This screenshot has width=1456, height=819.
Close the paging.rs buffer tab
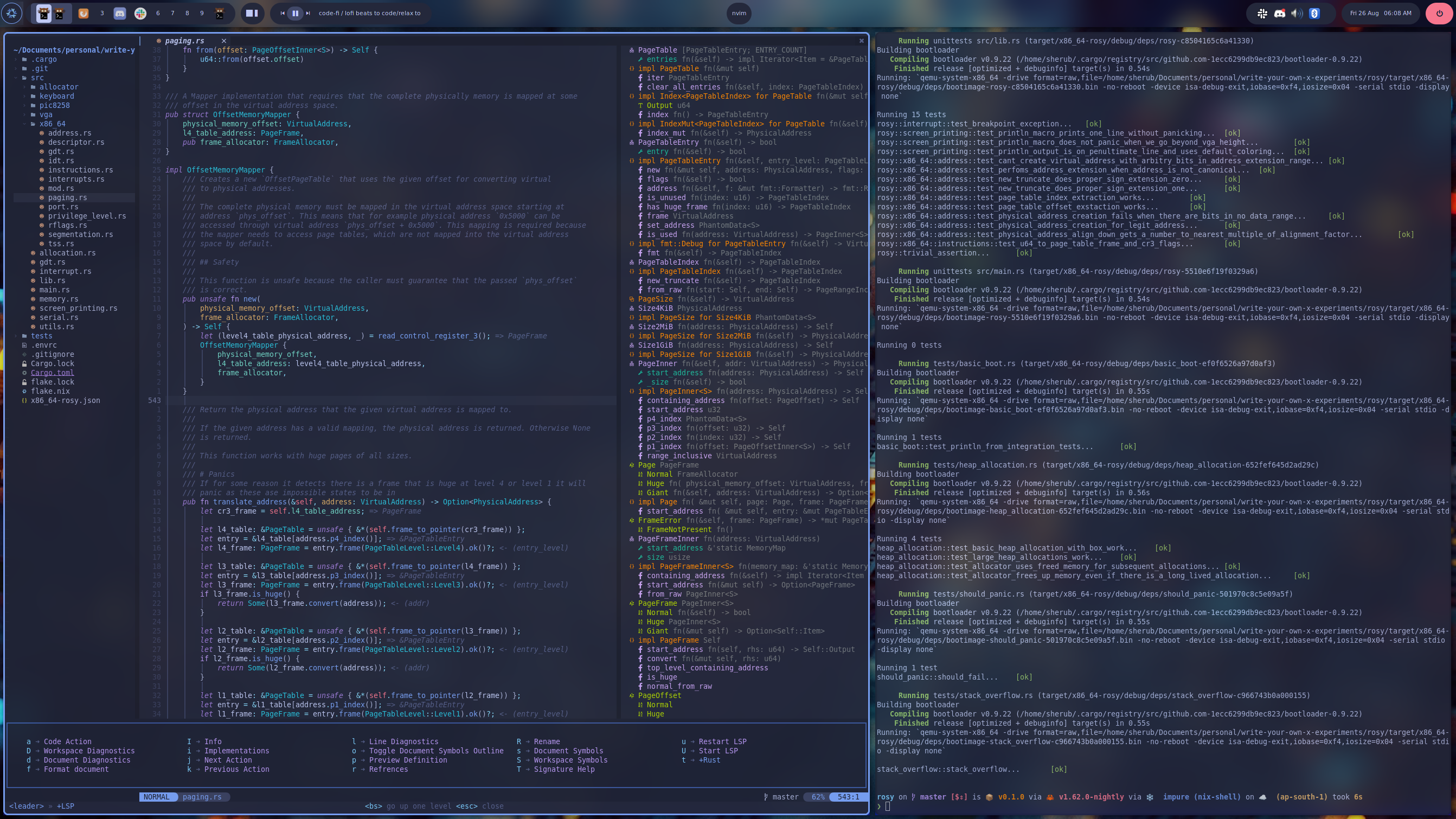pyautogui.click(x=224, y=41)
